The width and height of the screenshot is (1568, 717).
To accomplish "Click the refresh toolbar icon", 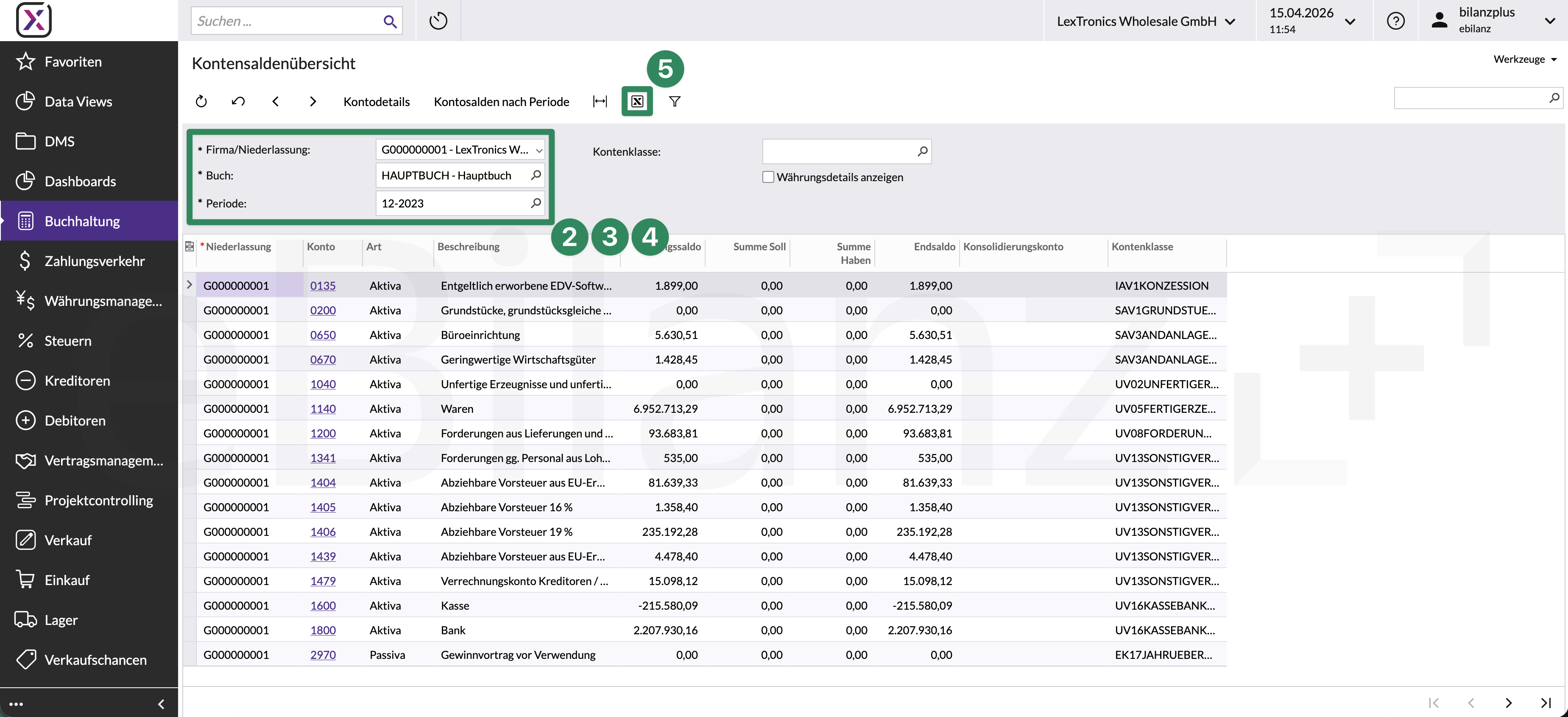I will 201,101.
